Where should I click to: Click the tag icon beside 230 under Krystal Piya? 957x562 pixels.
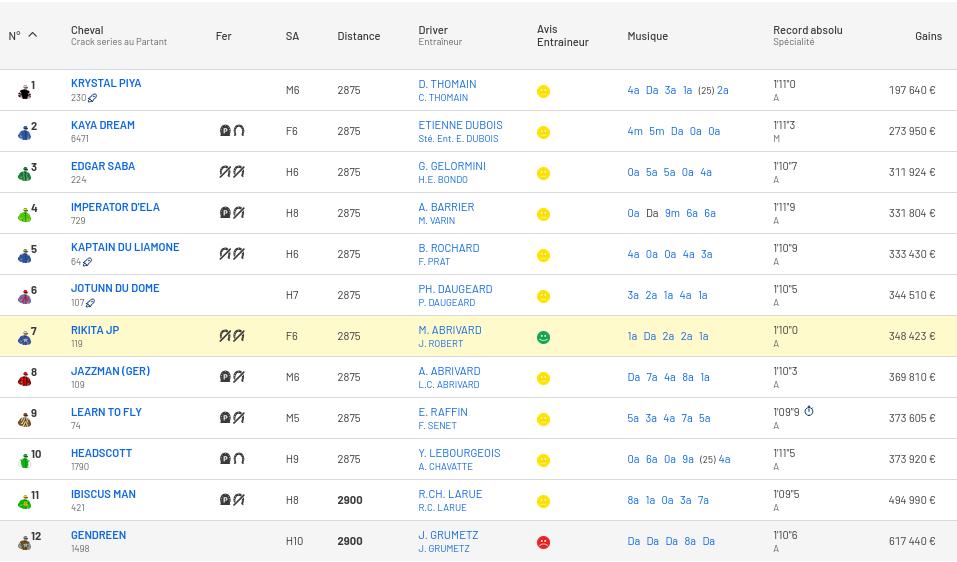pyautogui.click(x=92, y=98)
